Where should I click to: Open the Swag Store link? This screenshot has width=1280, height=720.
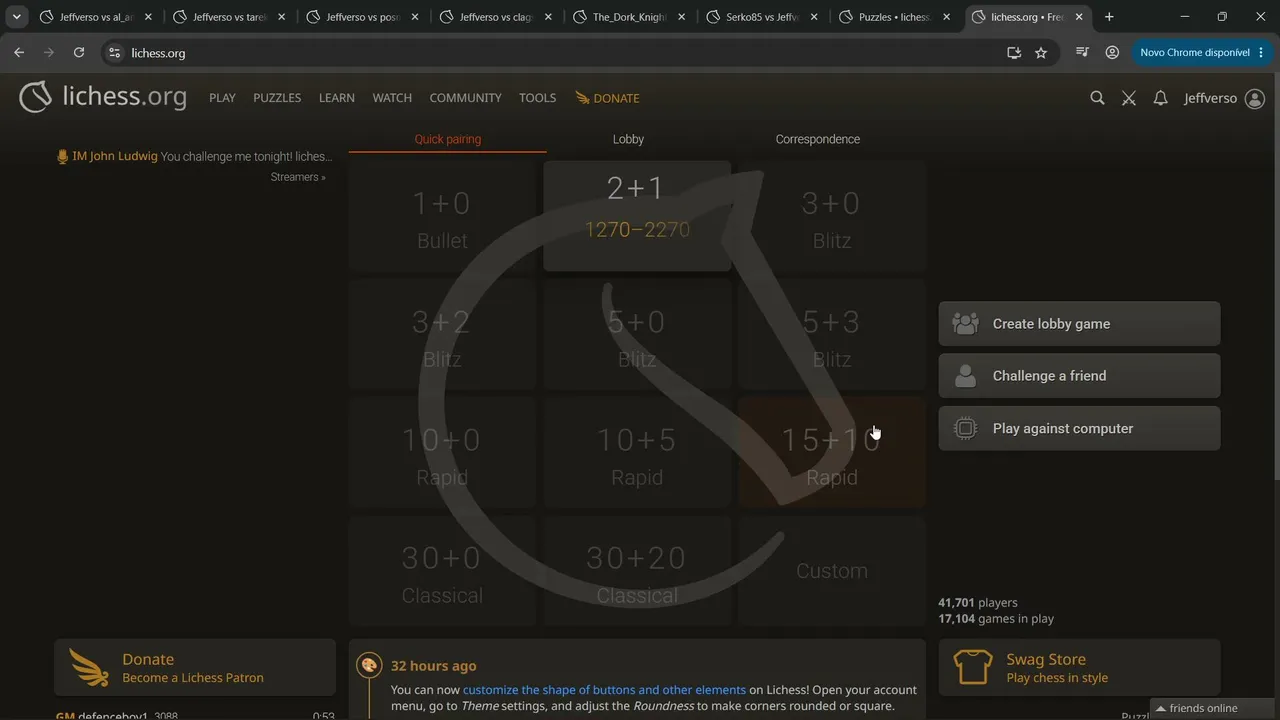tap(1079, 667)
